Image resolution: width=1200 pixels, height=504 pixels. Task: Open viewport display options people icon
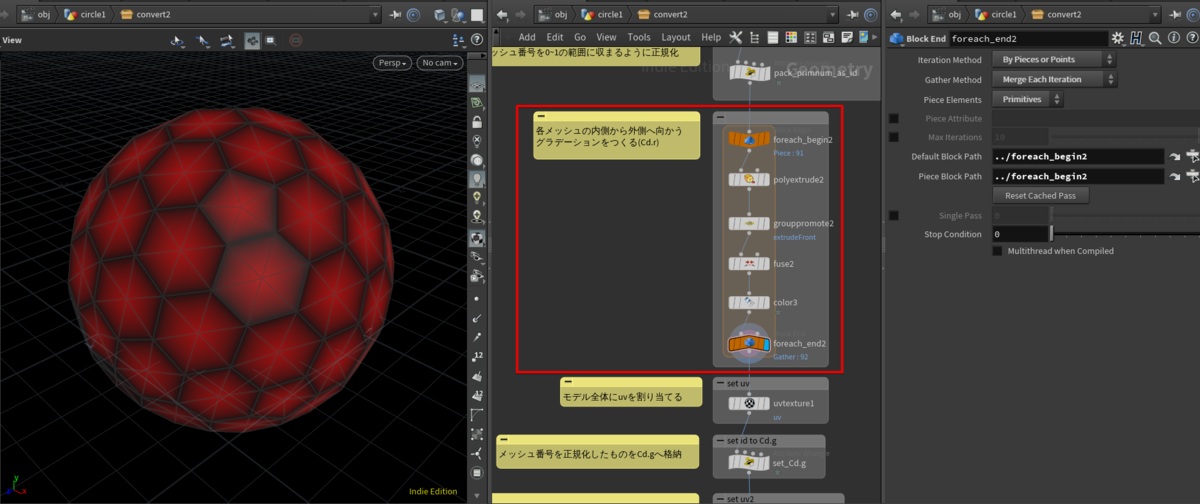(459, 40)
